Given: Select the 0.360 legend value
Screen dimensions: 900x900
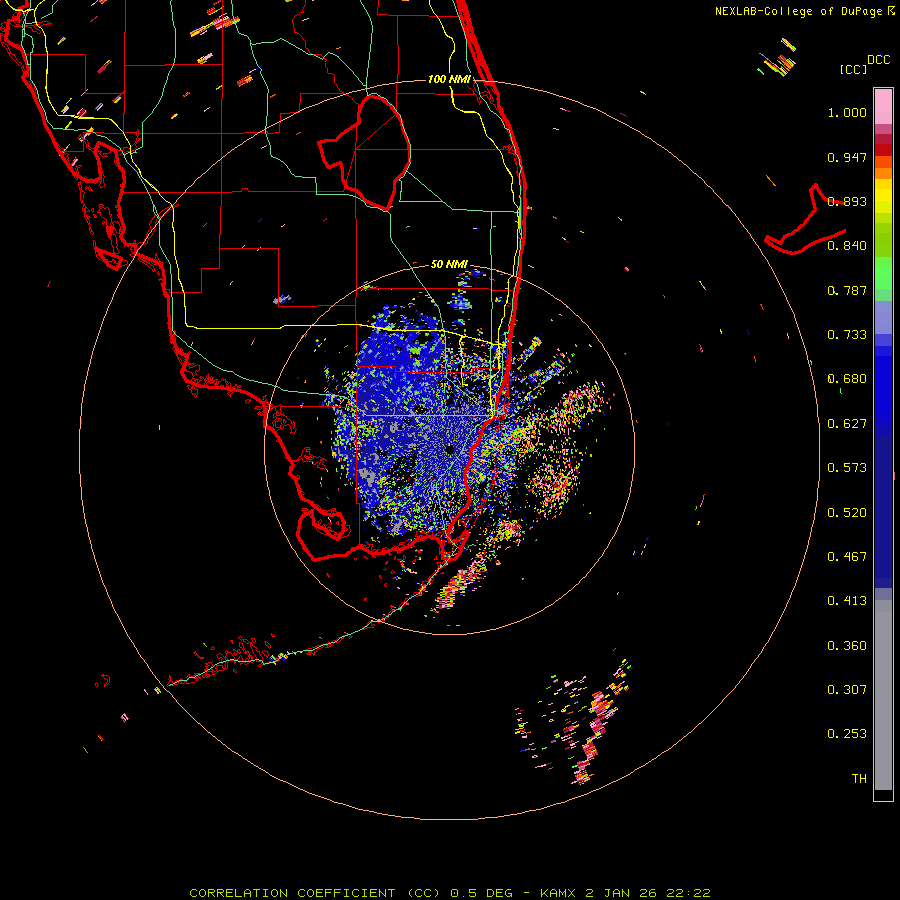Looking at the screenshot, I should [x=847, y=646].
